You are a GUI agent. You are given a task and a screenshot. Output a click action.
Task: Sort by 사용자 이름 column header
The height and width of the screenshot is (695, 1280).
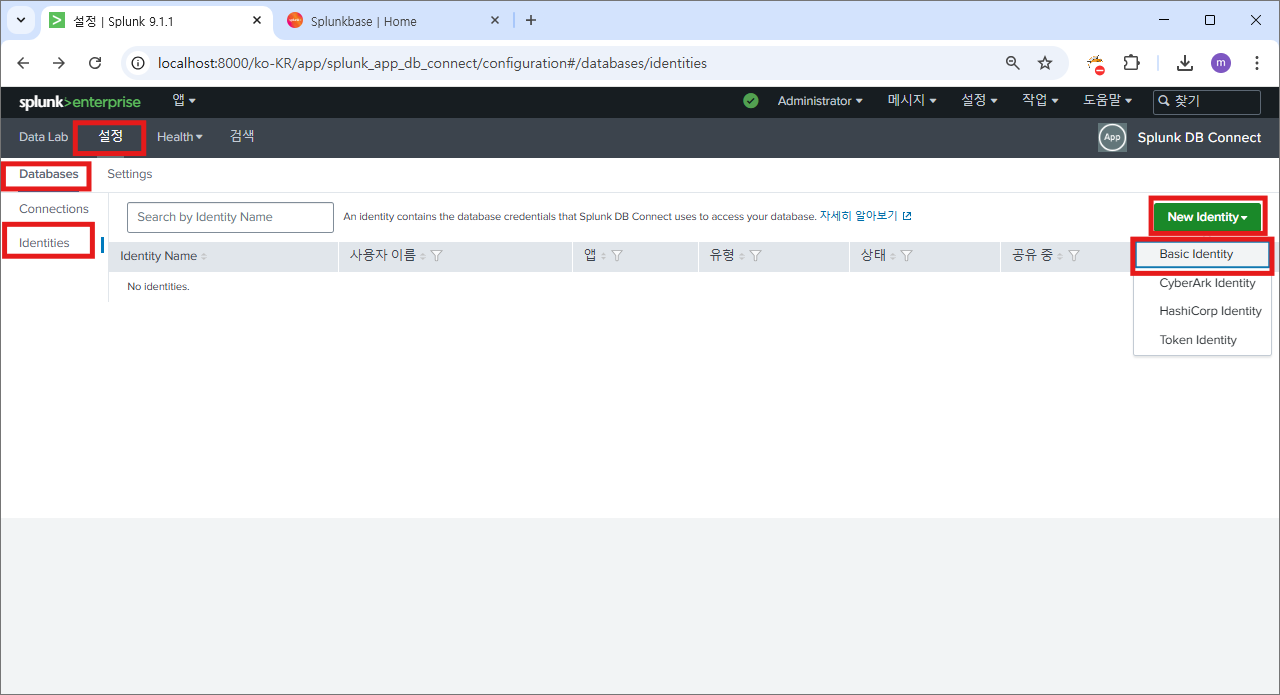click(388, 256)
